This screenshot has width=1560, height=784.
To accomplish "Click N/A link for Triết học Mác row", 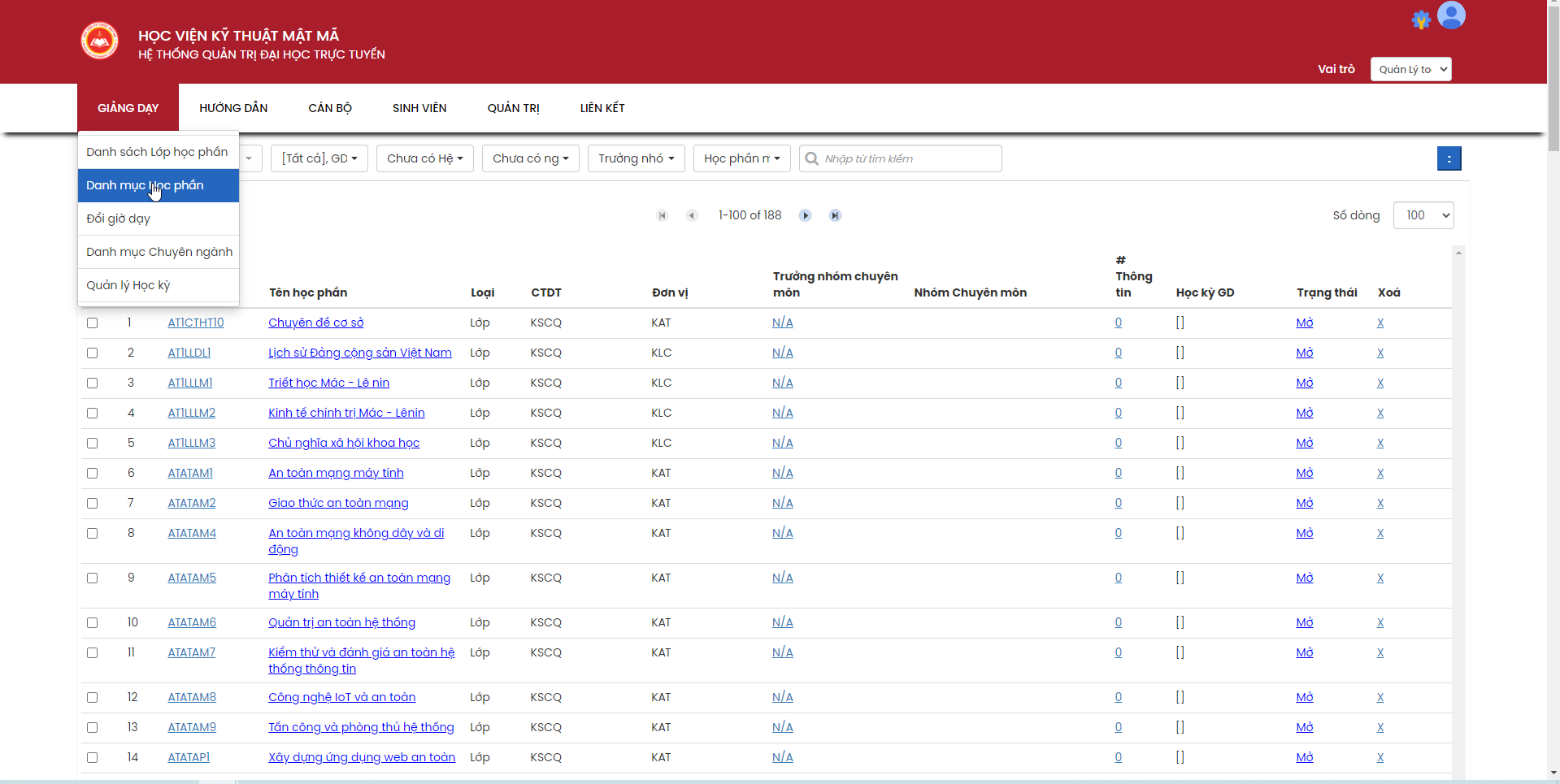I will (x=783, y=383).
